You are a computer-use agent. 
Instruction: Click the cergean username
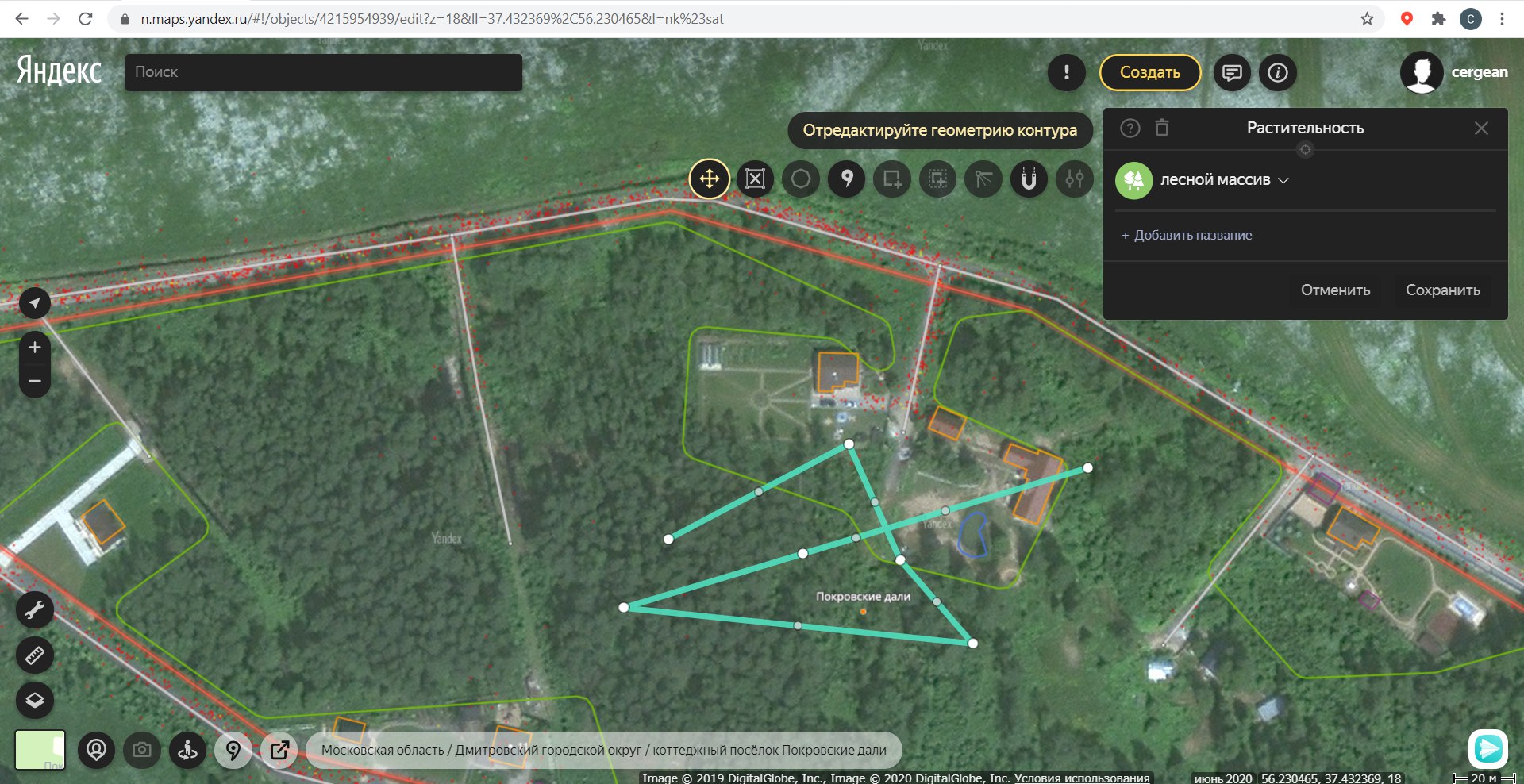coord(1480,72)
